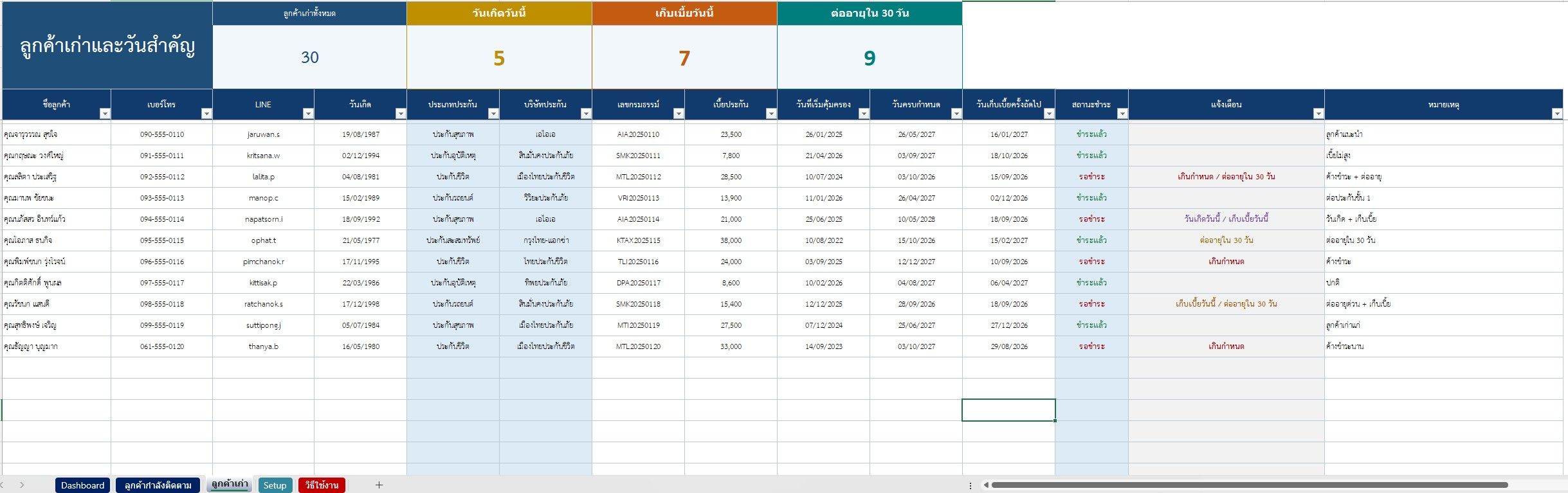
Task: Open the เบี้ยประกัน filter dropdown
Action: point(771,114)
